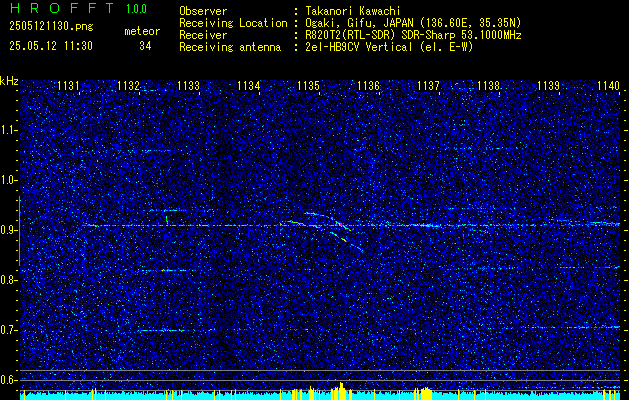
Task: Click the 1139 time marker
Action: [x=548, y=85]
